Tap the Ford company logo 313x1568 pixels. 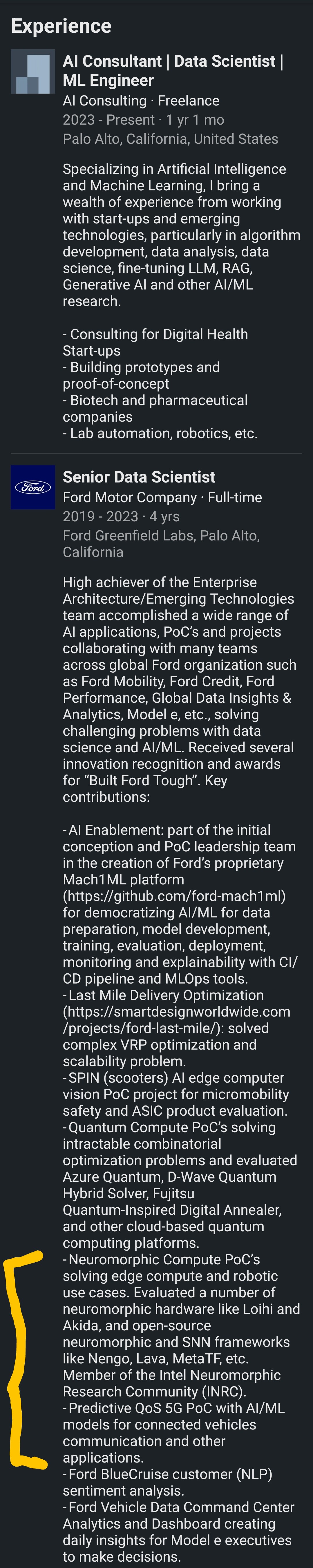point(33,487)
